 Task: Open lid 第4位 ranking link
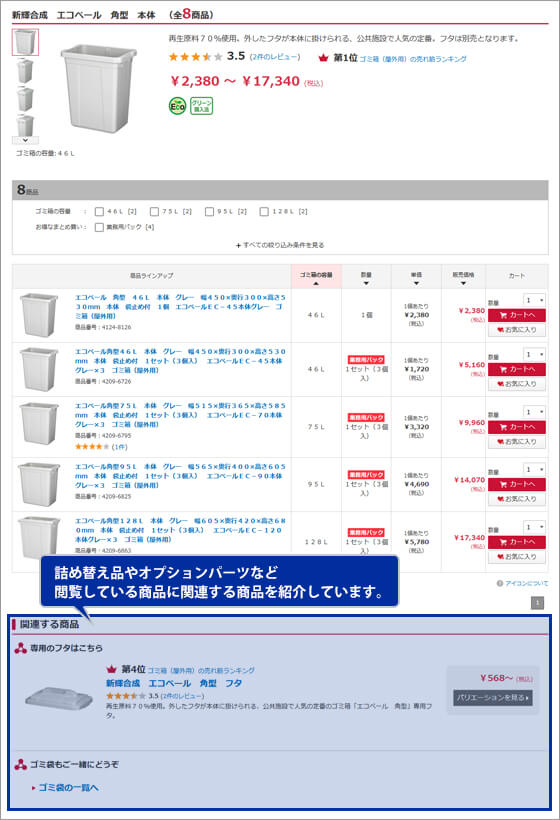click(x=201, y=670)
